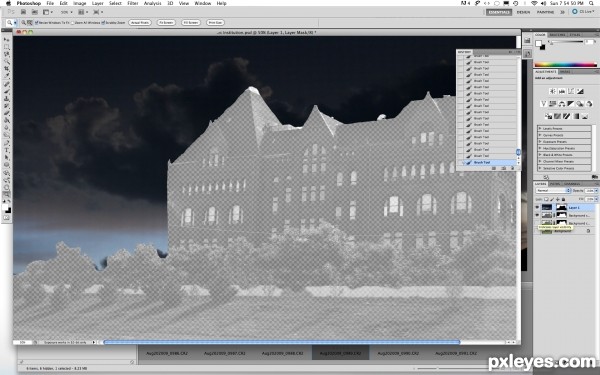Add a Vibrance adjustment
600x375 pixels.
coord(544,104)
